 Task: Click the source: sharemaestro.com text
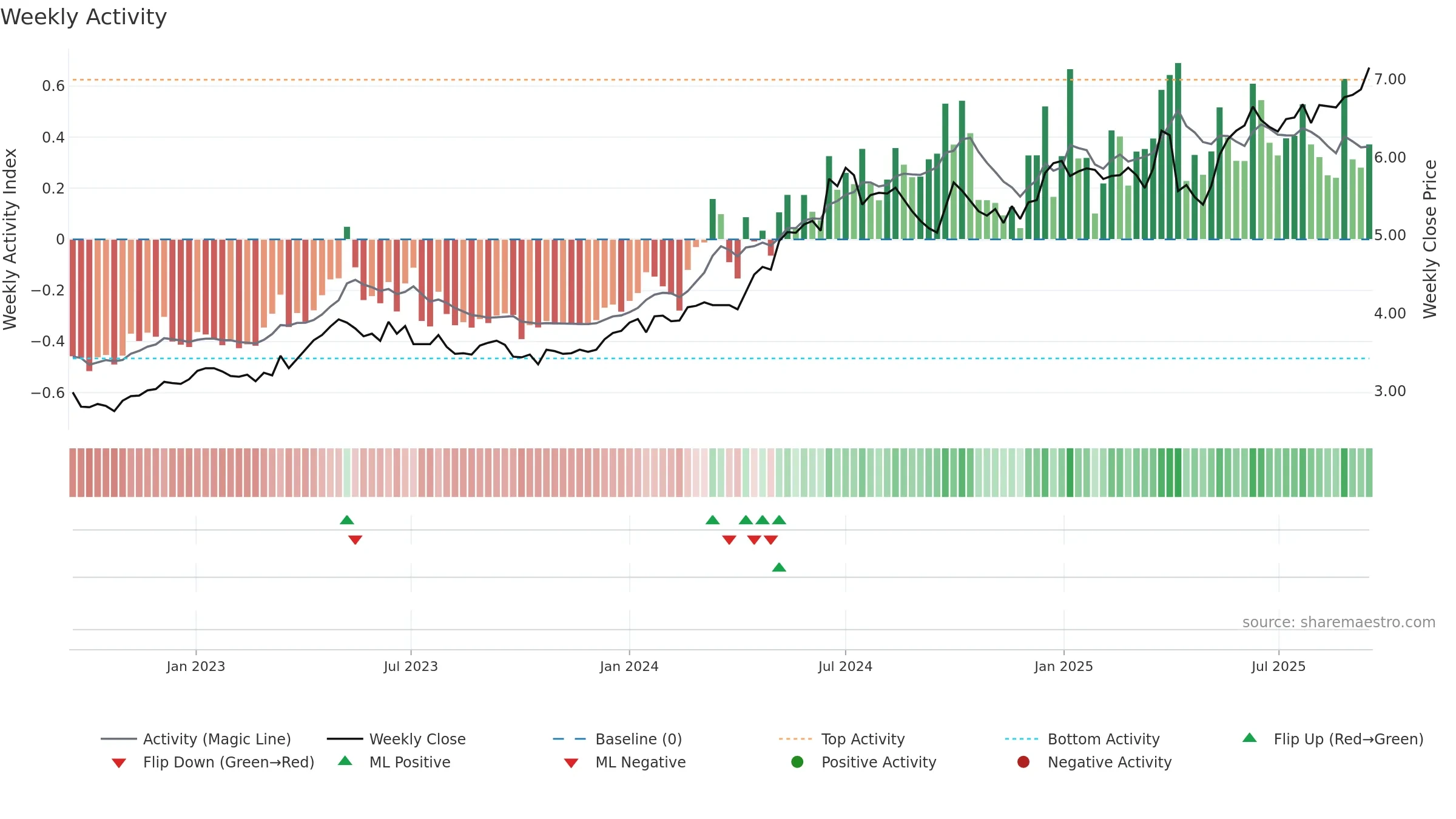tap(1339, 622)
